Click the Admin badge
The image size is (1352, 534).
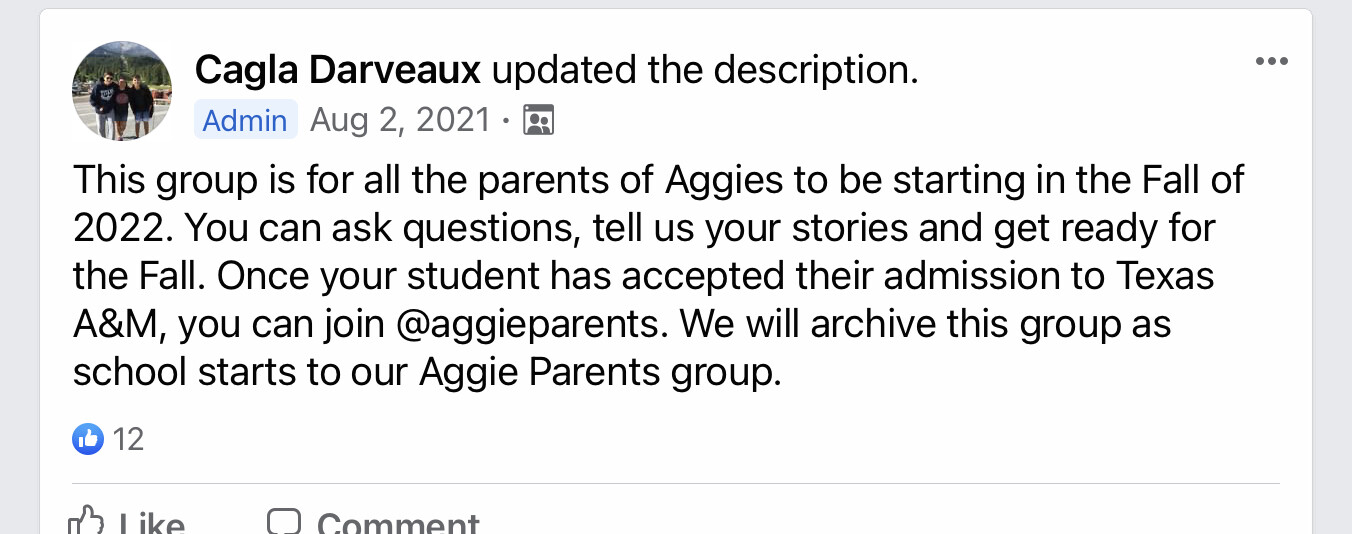(x=245, y=120)
